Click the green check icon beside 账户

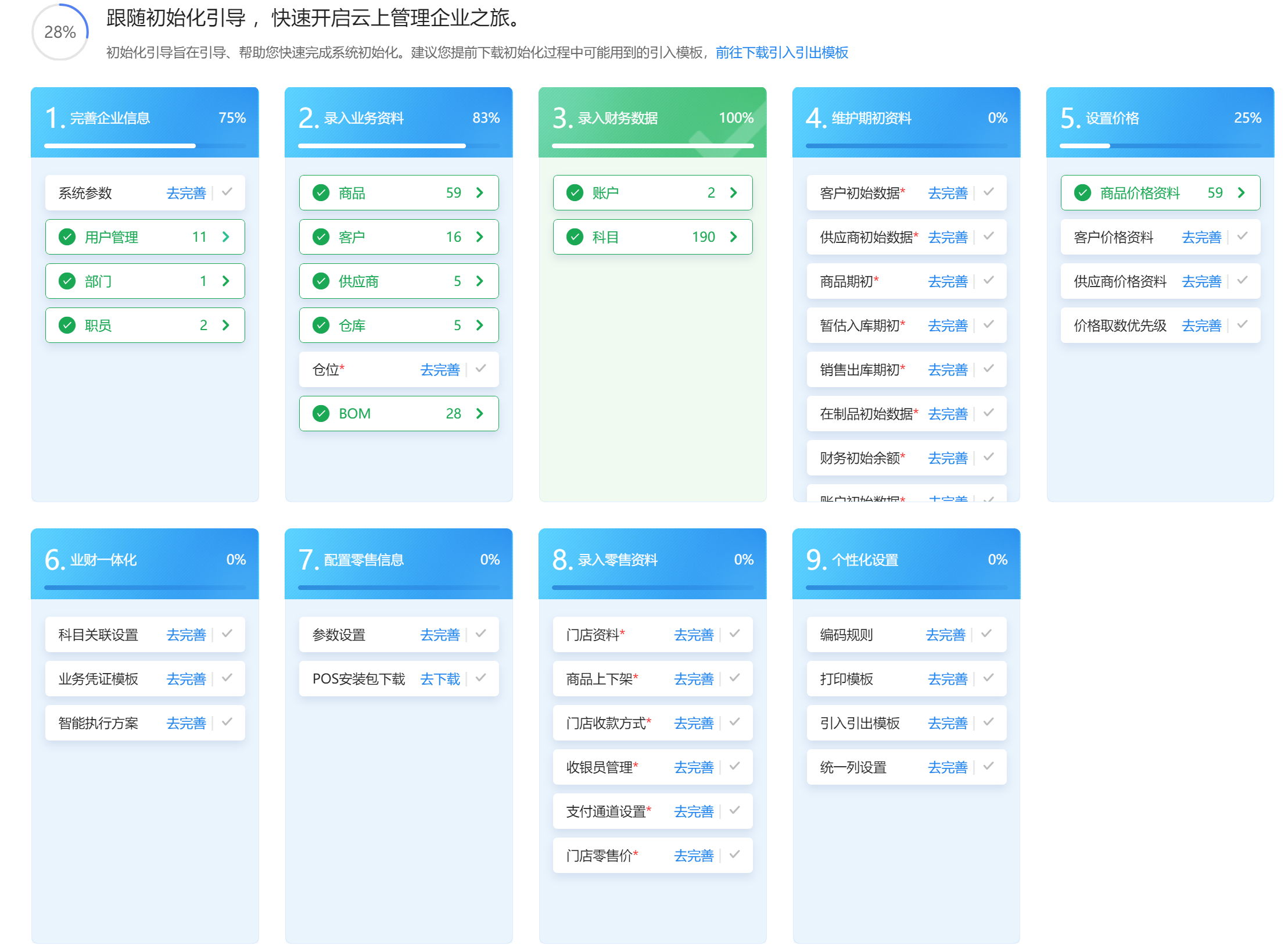[575, 192]
